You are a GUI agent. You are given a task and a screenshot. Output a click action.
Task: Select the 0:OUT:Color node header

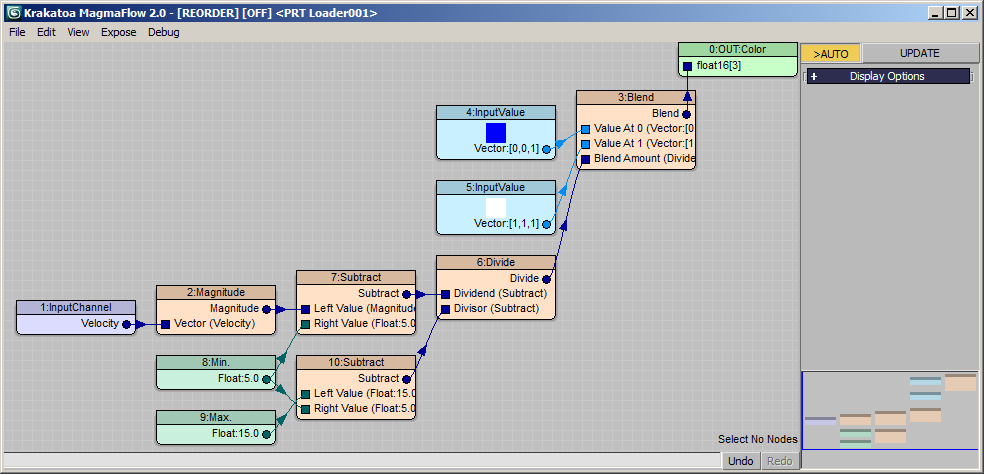pos(737,50)
